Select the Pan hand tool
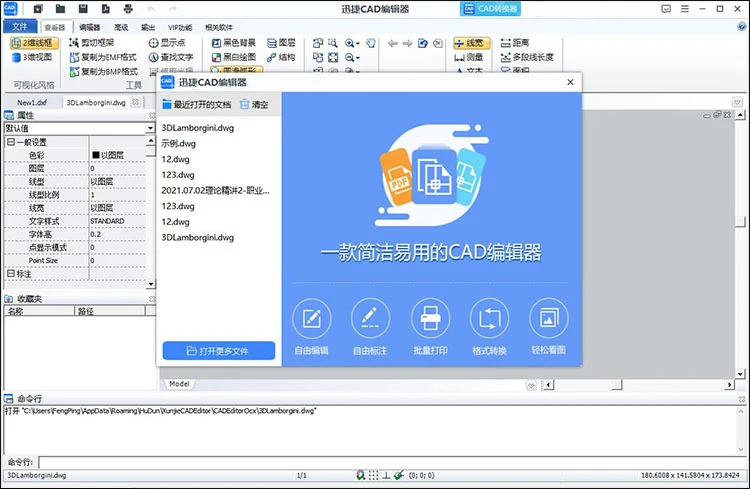The image size is (750, 489). coord(371,43)
